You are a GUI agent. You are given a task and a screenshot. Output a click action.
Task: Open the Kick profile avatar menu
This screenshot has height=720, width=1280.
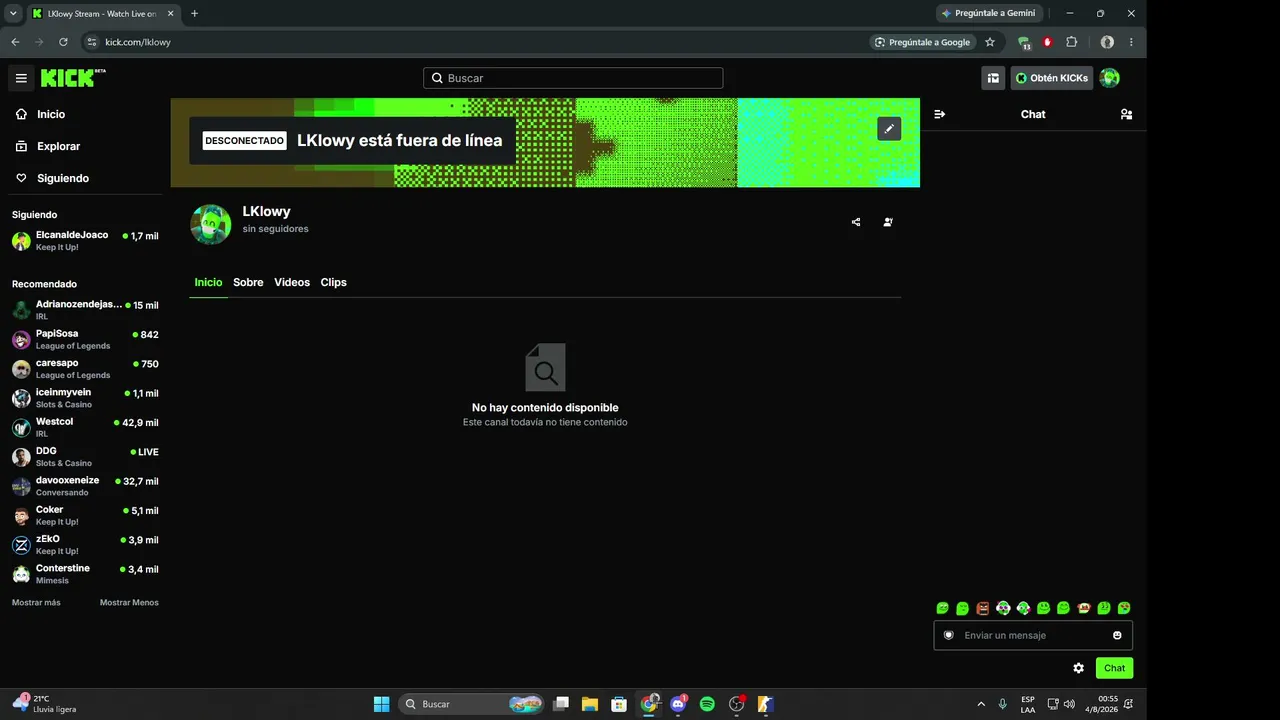pos(1109,78)
